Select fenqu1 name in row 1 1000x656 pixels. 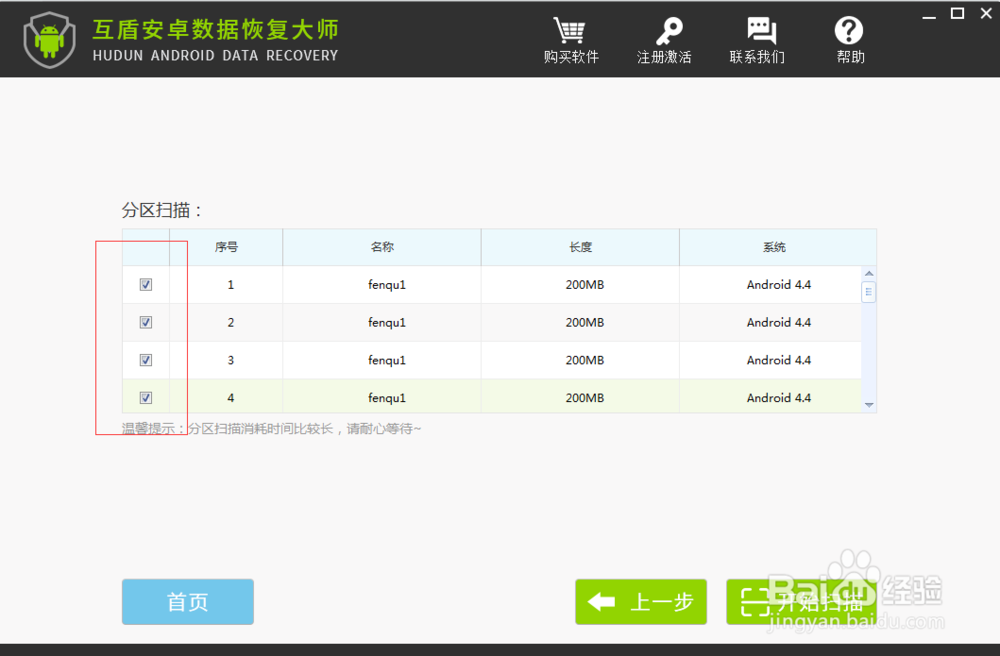pyautogui.click(x=386, y=285)
